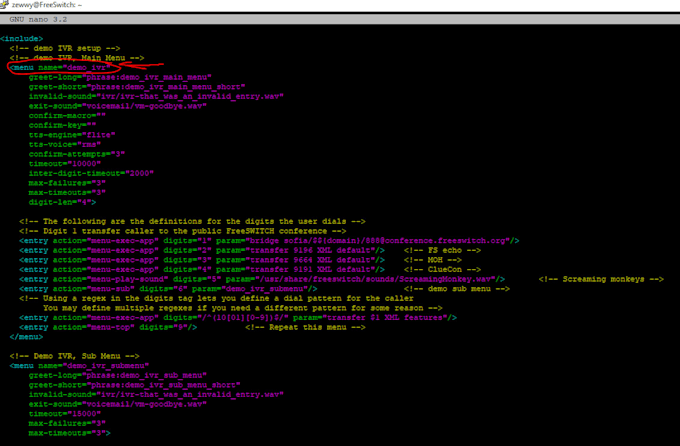Click the 'demo sub menu' comment
Viewport: 680px width, 446px height.
pyautogui.click(x=457, y=289)
